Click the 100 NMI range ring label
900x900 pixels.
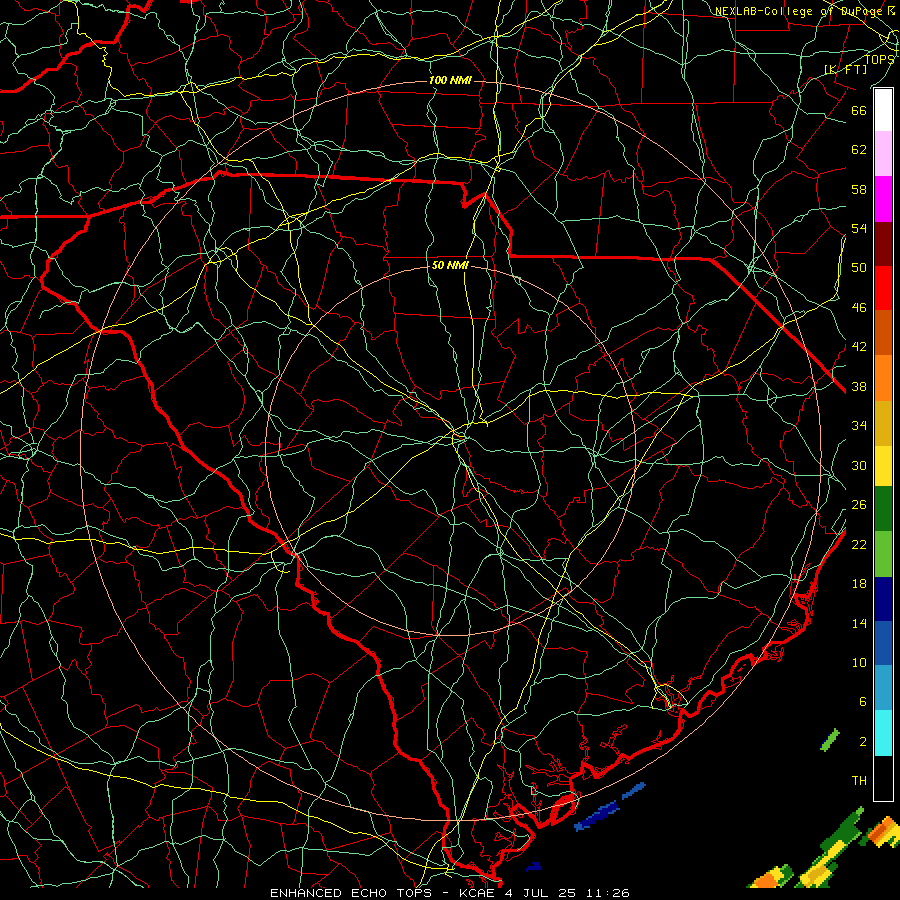tap(450, 80)
